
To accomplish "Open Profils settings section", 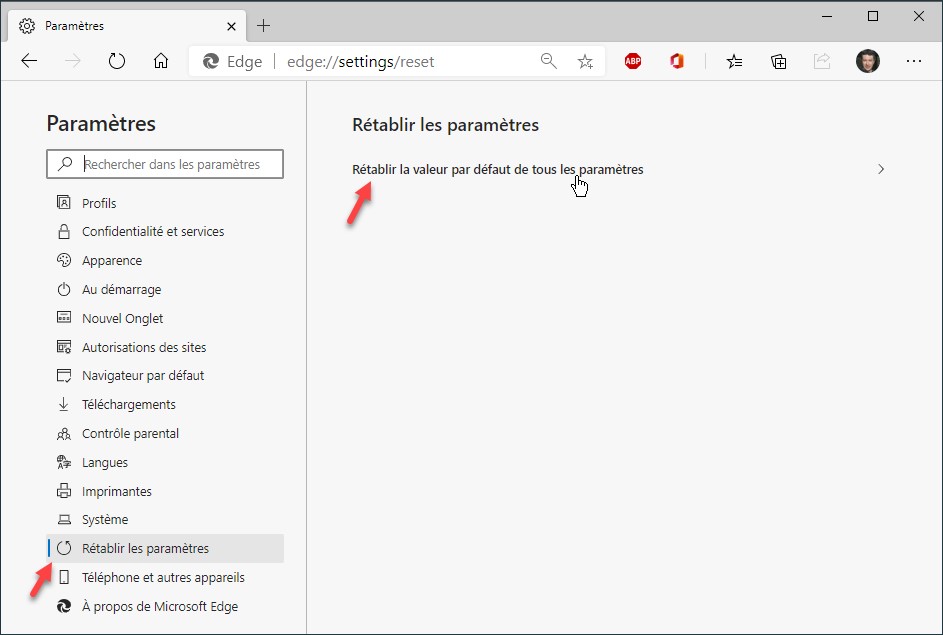I will (x=165, y=203).
